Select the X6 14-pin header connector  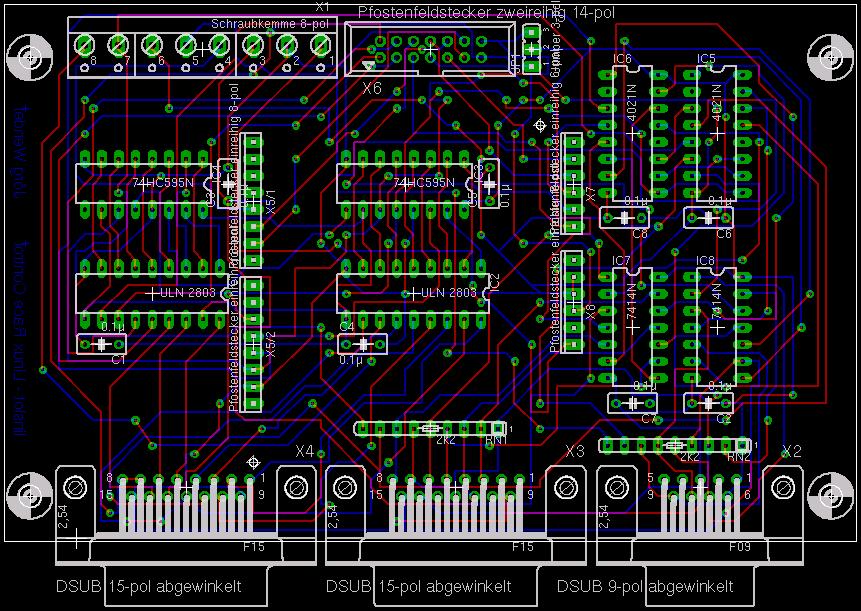(x=430, y=50)
